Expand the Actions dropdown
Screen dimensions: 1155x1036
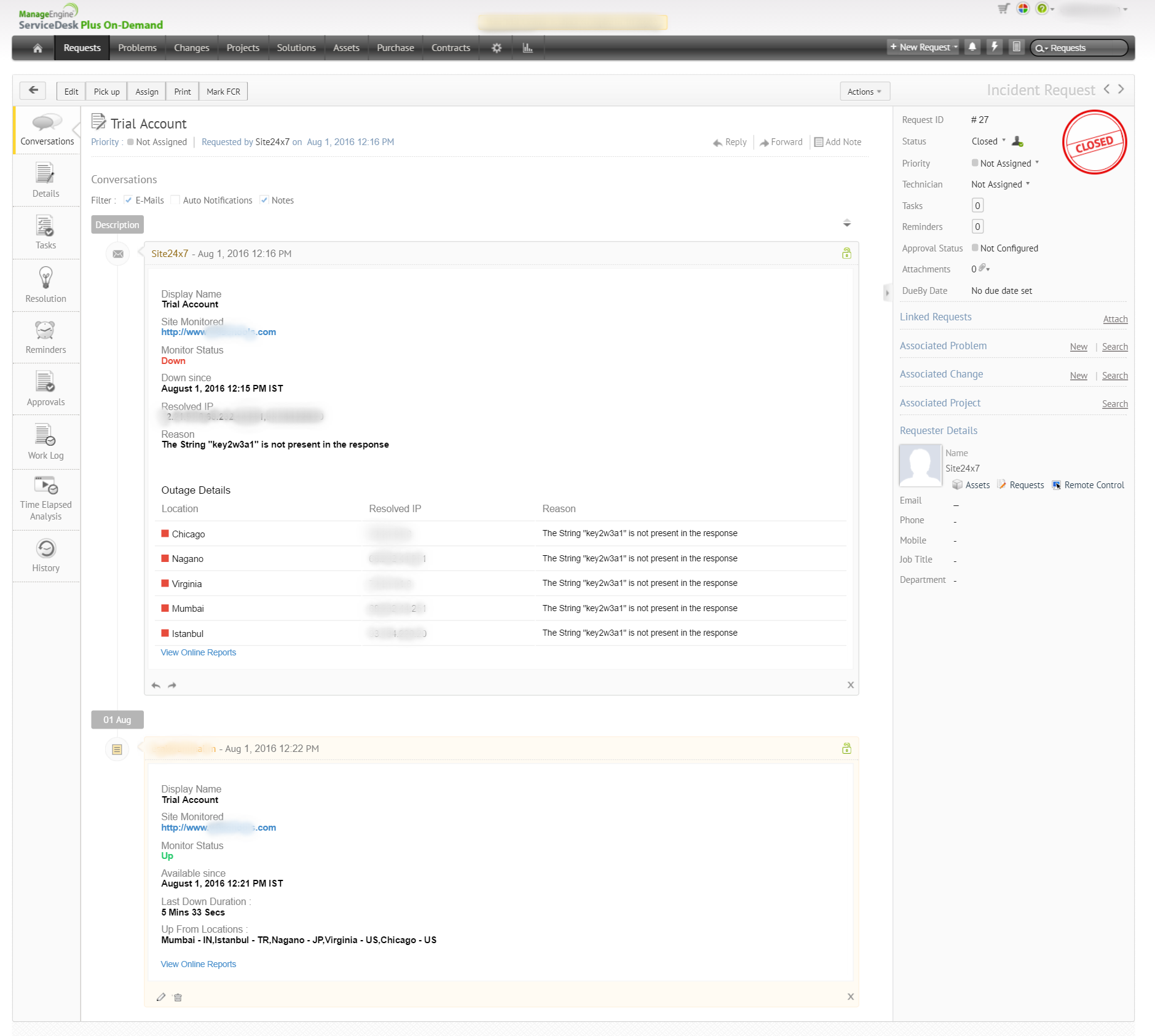(864, 92)
